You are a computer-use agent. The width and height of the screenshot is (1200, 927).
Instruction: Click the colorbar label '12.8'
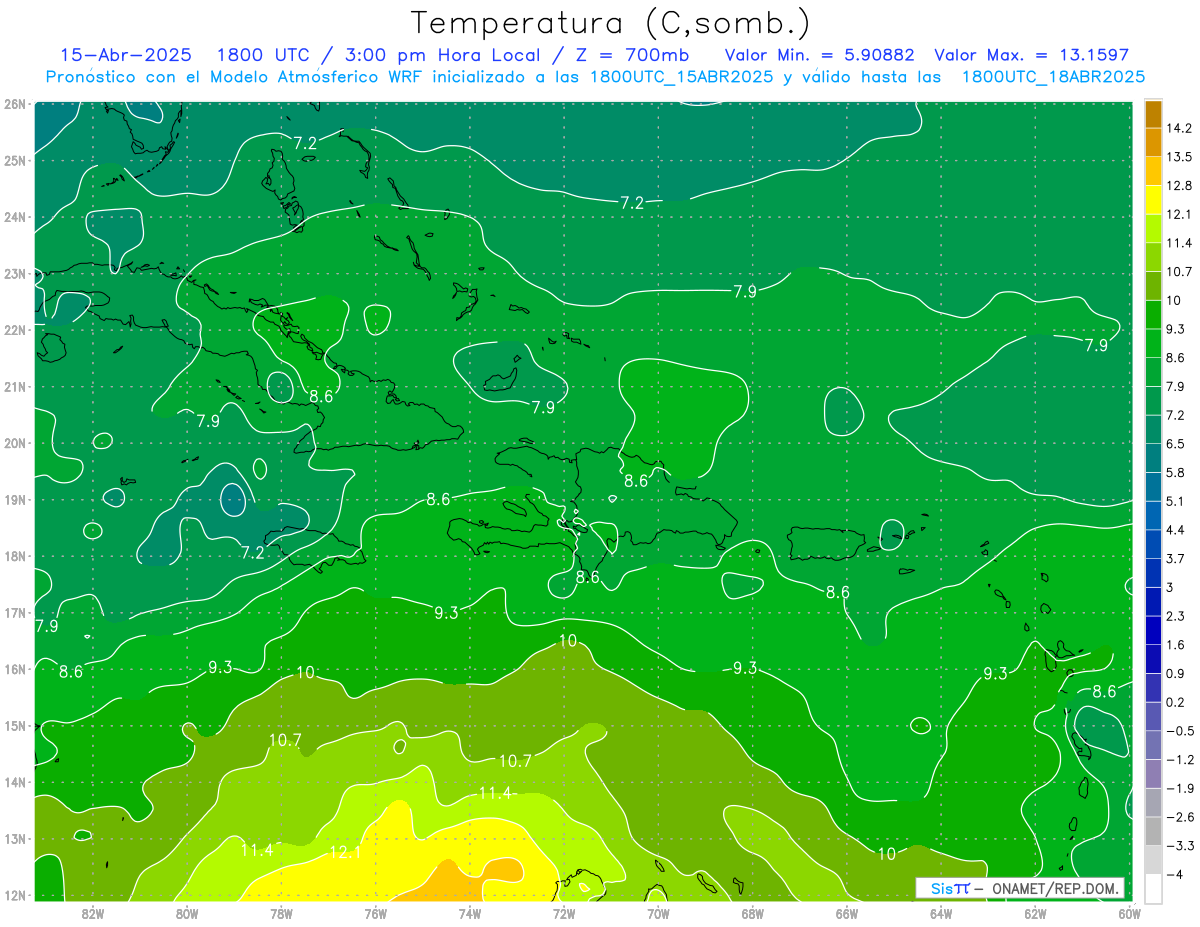1179,186
